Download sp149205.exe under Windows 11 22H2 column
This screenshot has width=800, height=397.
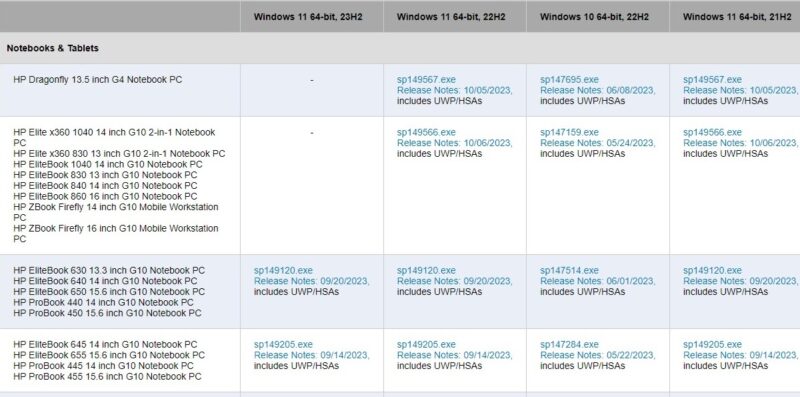coord(426,344)
